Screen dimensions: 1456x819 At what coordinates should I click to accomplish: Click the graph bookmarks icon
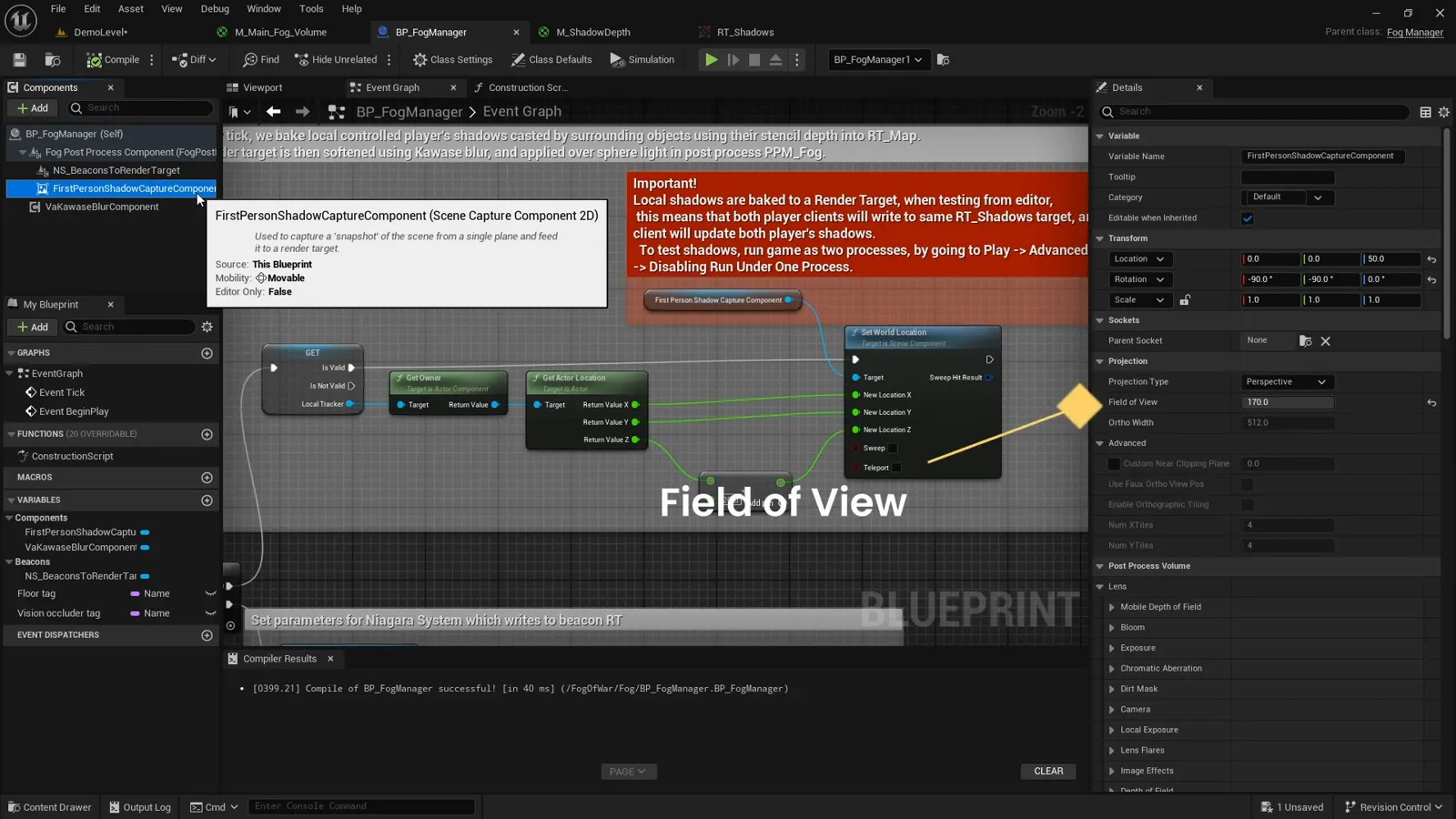coord(239,111)
